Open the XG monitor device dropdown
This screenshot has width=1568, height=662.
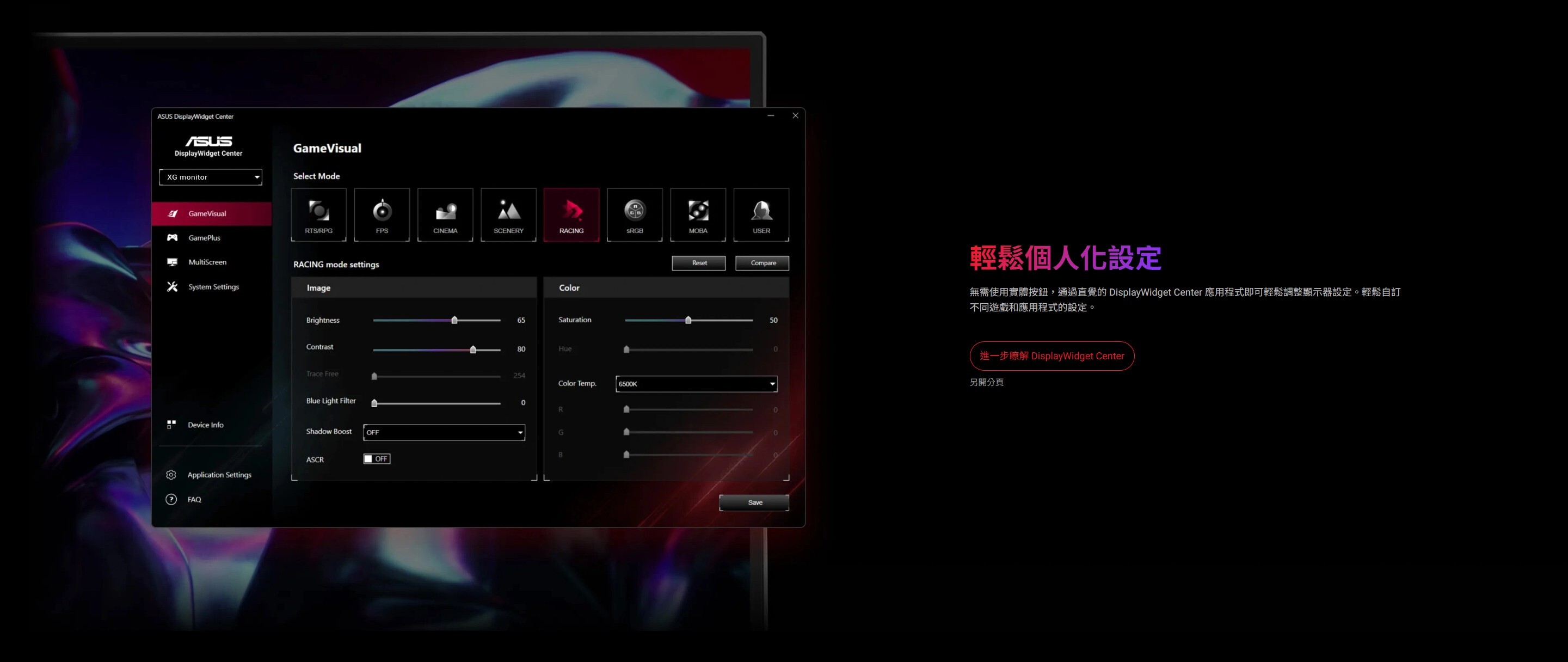[211, 177]
